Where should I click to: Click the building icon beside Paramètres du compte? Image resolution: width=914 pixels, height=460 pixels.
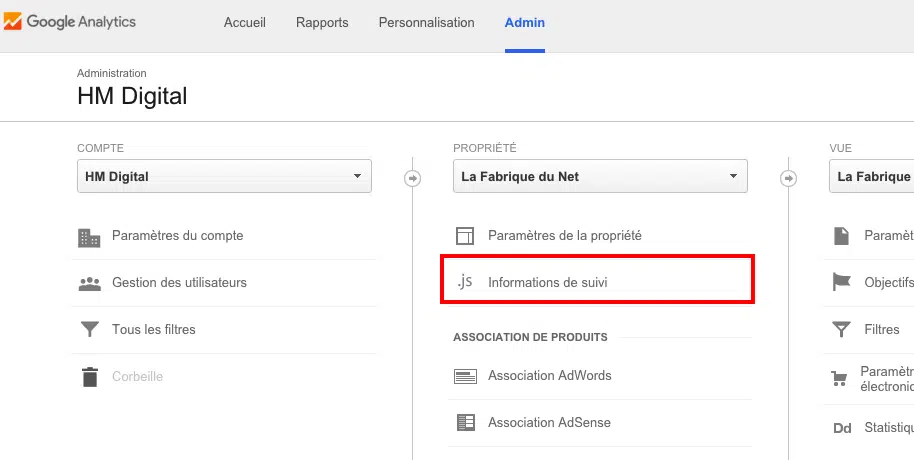pyautogui.click(x=90, y=237)
